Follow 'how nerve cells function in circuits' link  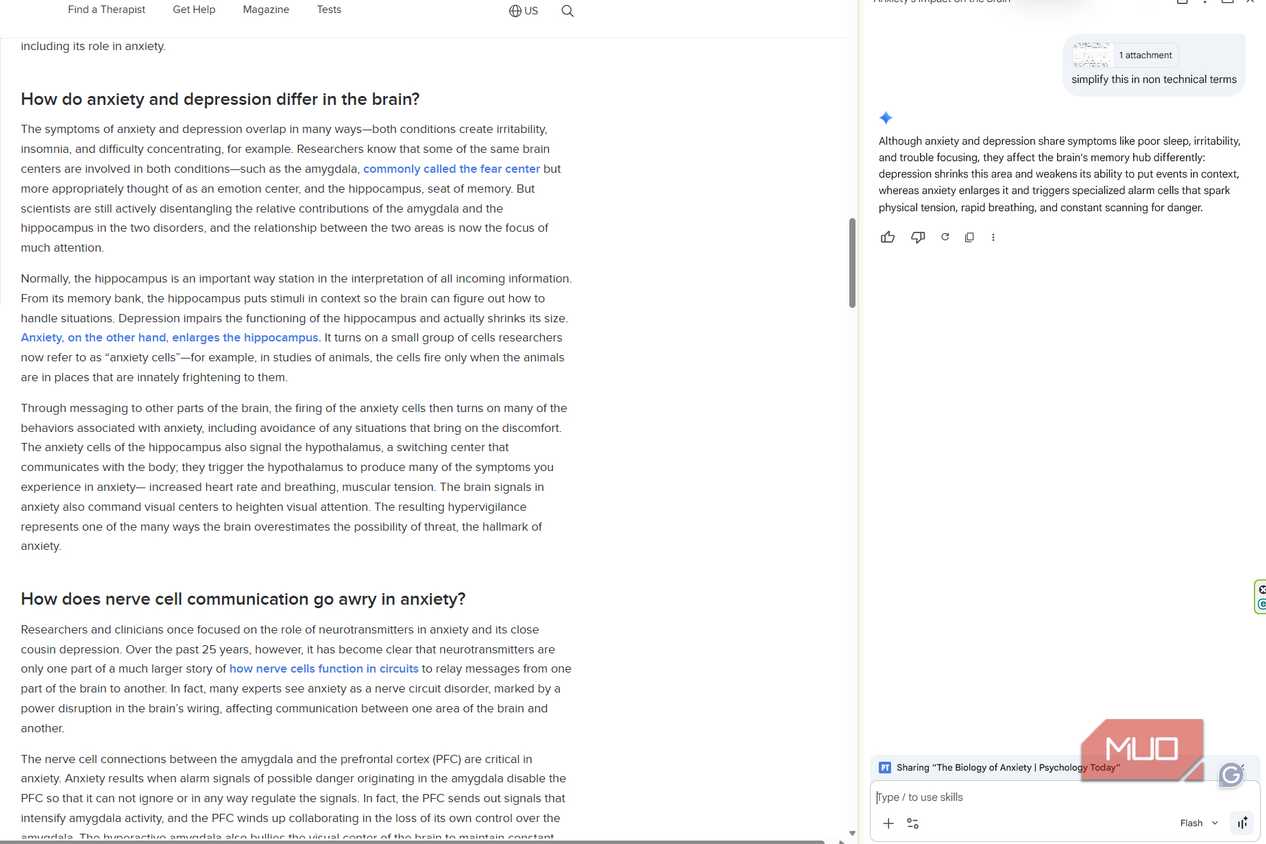(323, 669)
